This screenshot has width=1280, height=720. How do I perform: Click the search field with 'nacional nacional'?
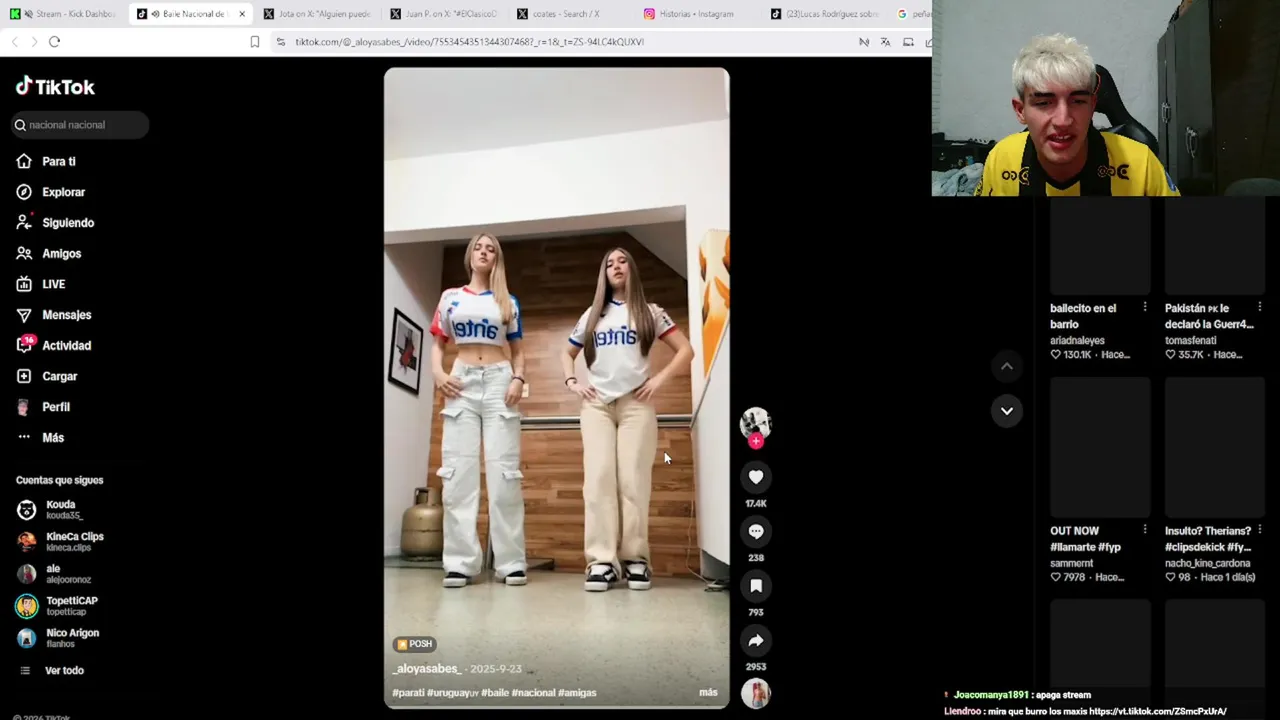click(80, 125)
